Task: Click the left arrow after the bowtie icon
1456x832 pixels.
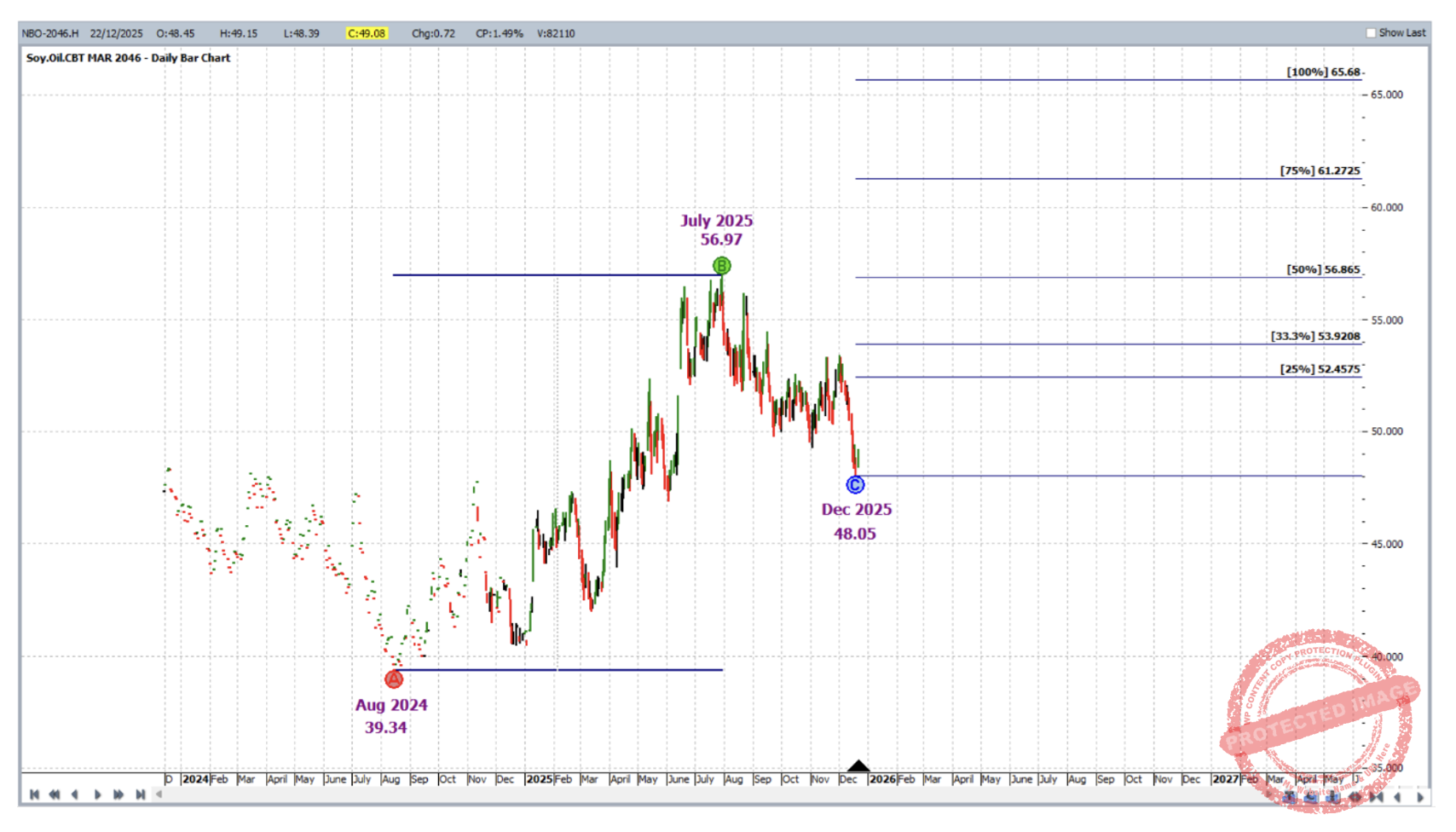Action: tap(1398, 797)
